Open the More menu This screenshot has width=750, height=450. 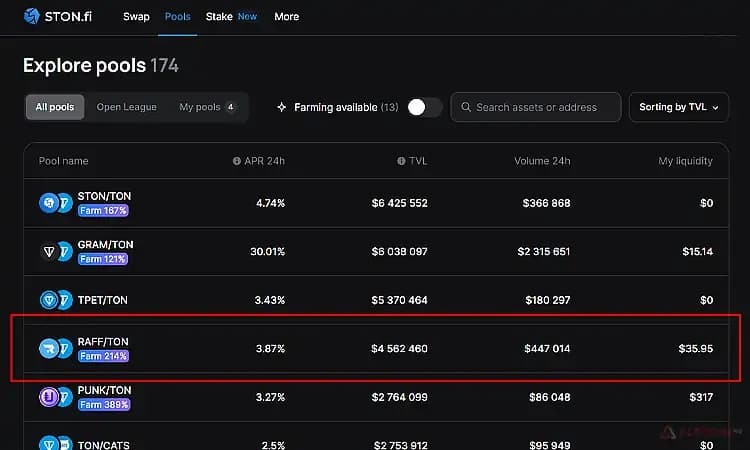(287, 17)
